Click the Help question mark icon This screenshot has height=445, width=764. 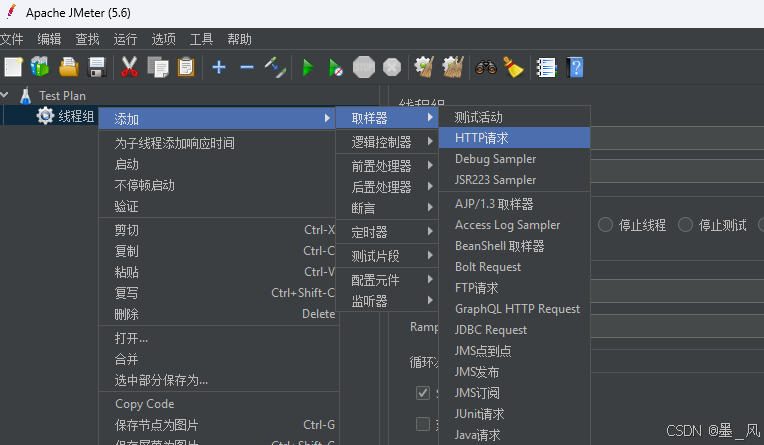coord(575,67)
